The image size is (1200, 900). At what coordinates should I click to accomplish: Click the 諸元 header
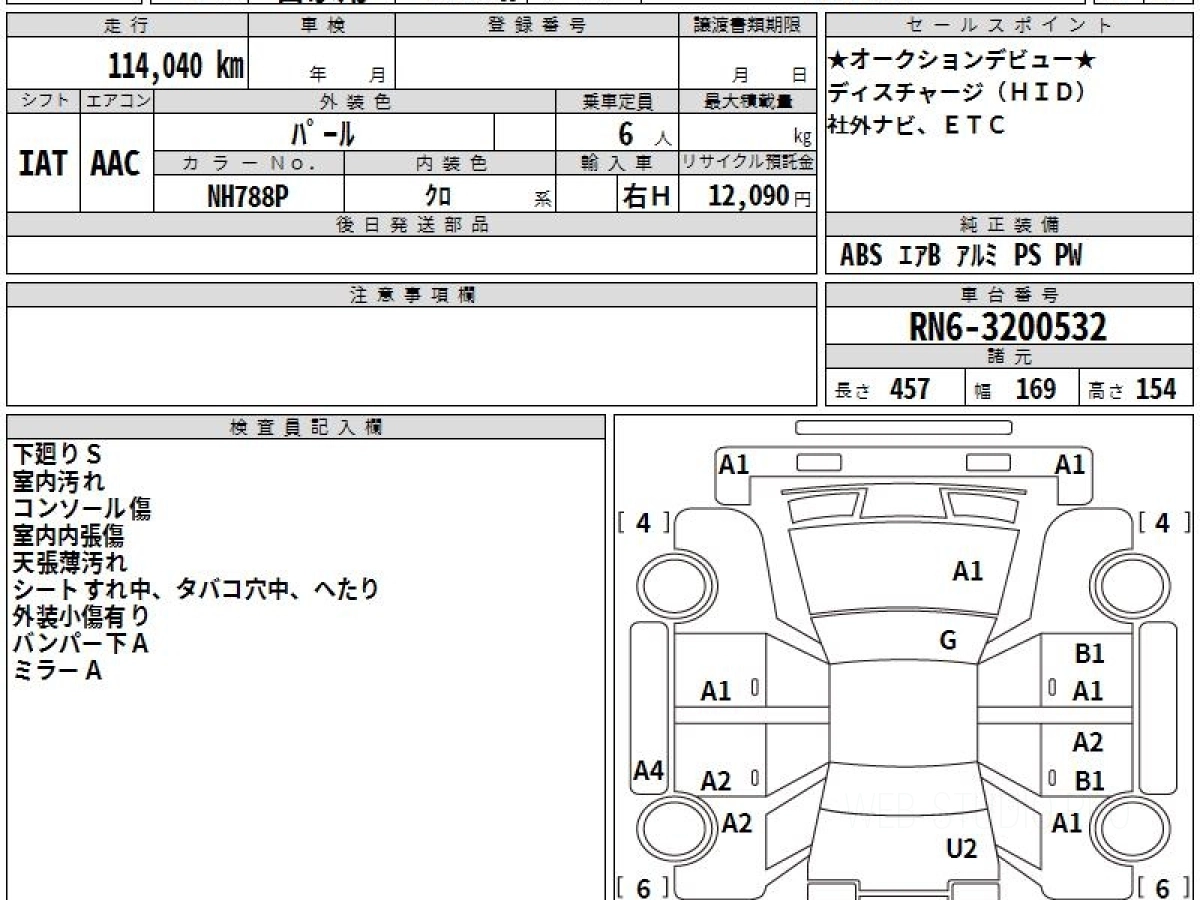(x=1010, y=357)
